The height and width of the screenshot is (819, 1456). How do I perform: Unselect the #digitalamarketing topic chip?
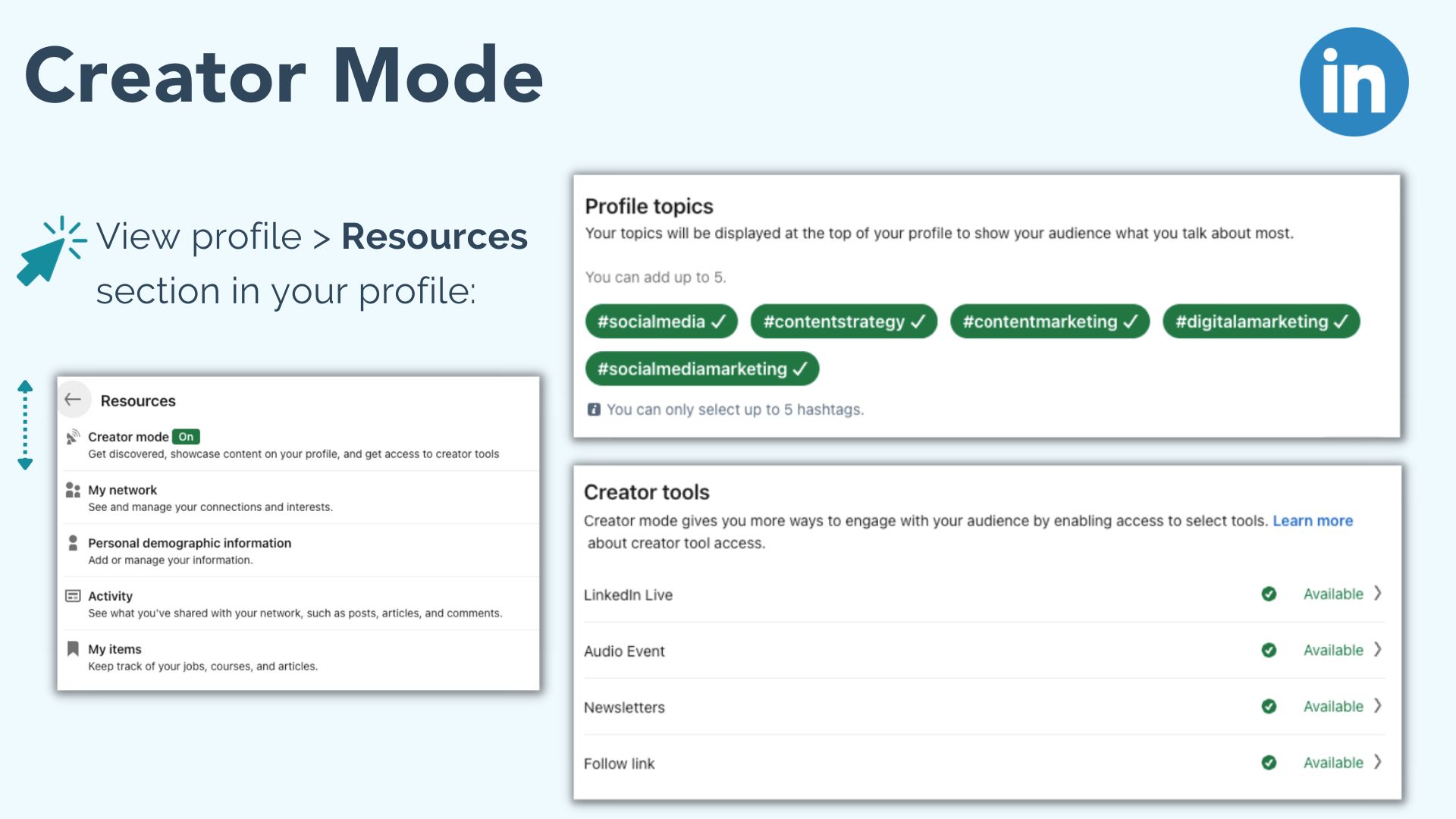coord(1260,322)
